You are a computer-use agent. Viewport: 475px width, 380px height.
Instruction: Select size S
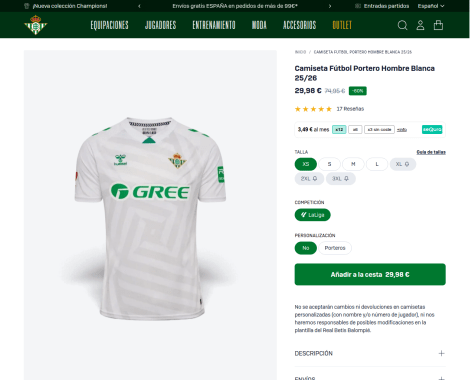click(329, 164)
